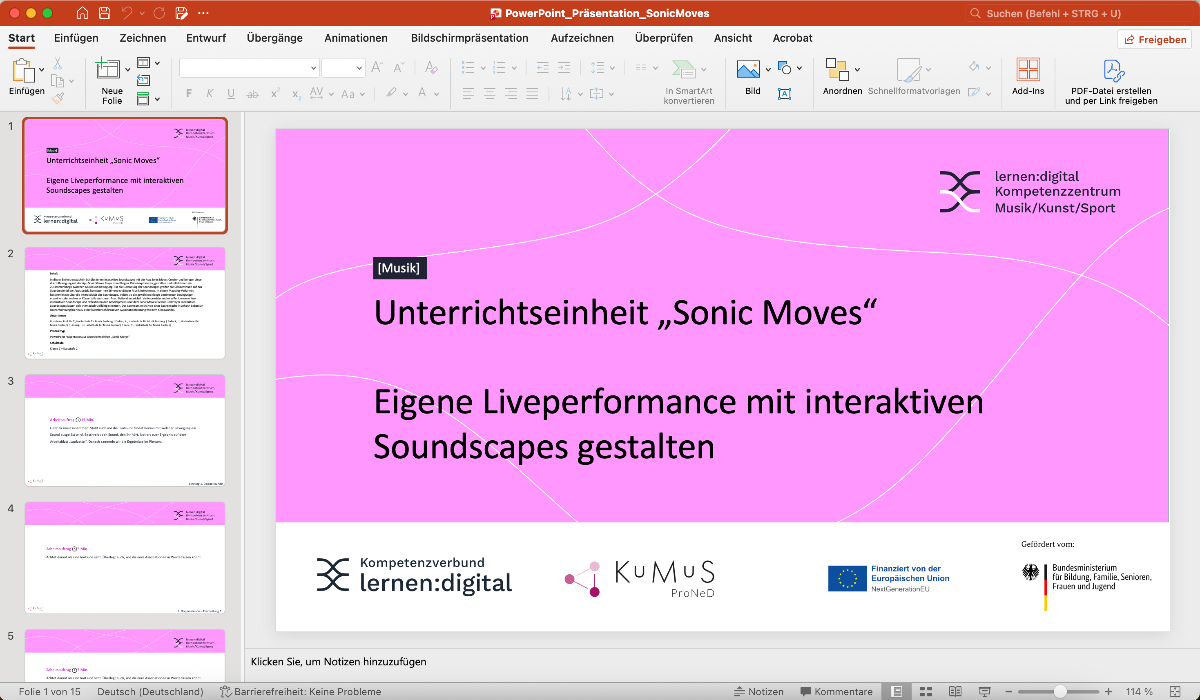Switch to the Bildschirmpräsentation tab
This screenshot has height=700, width=1200.
(469, 38)
